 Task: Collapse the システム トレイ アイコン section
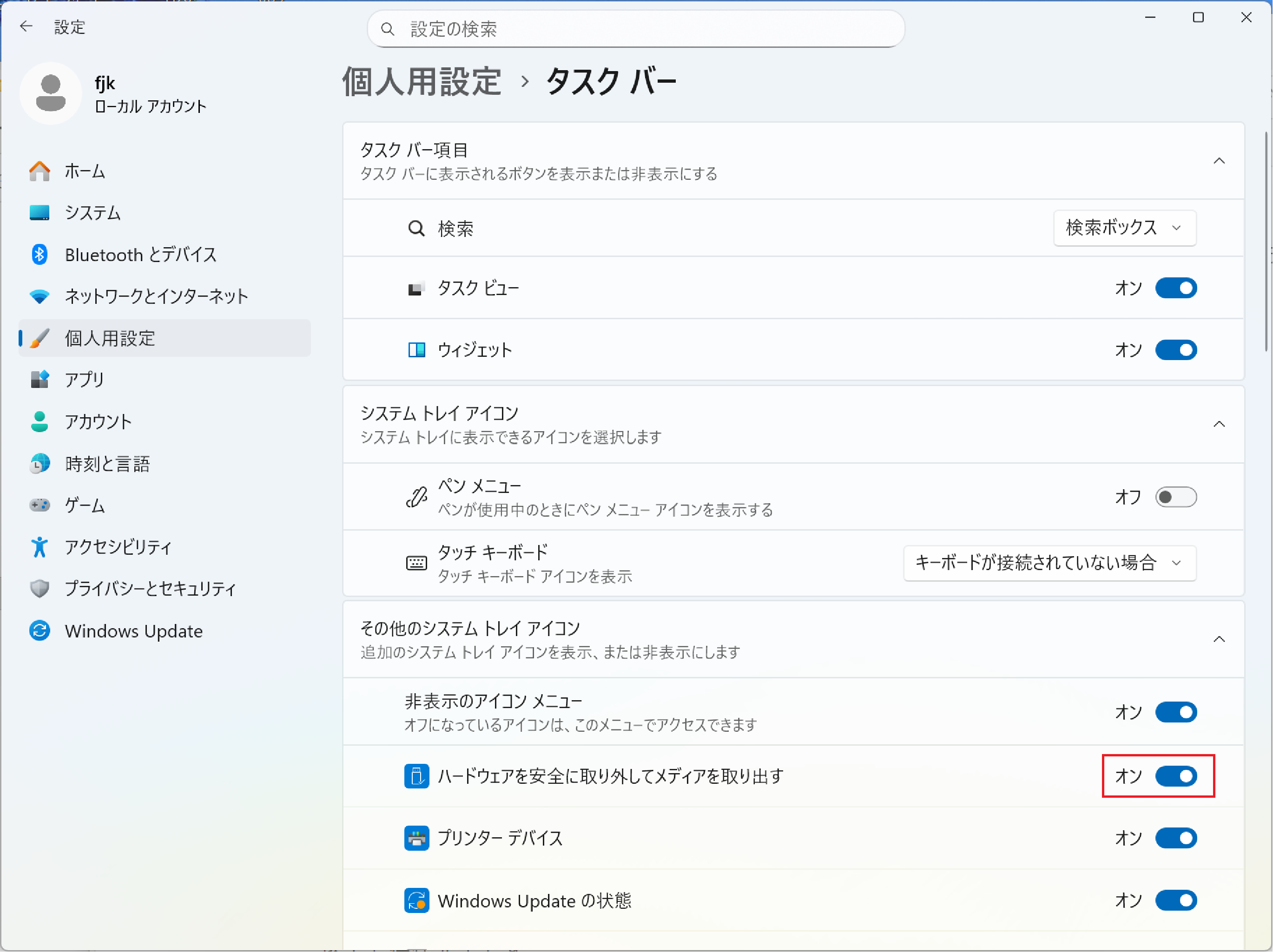click(x=1219, y=425)
